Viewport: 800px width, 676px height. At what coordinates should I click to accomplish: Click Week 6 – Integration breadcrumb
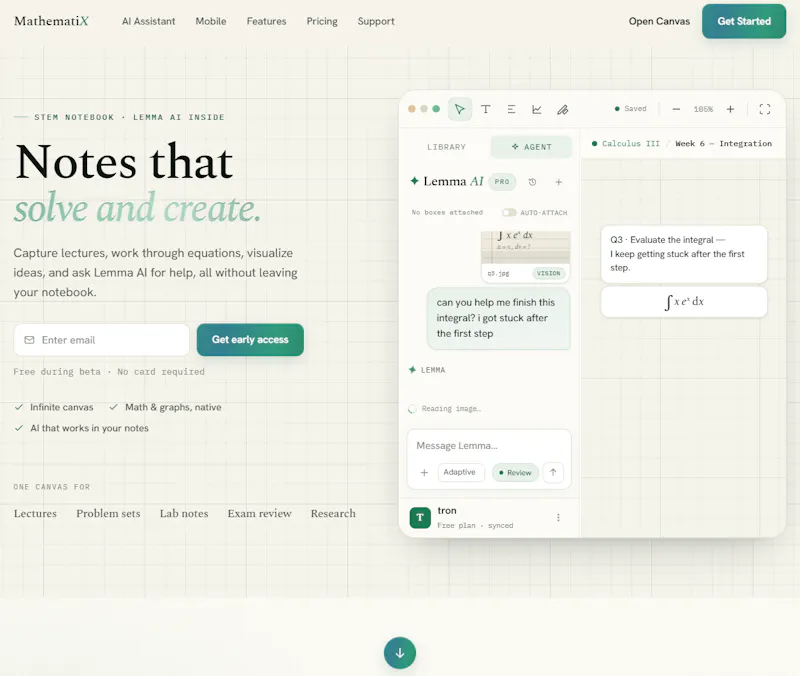coord(723,143)
